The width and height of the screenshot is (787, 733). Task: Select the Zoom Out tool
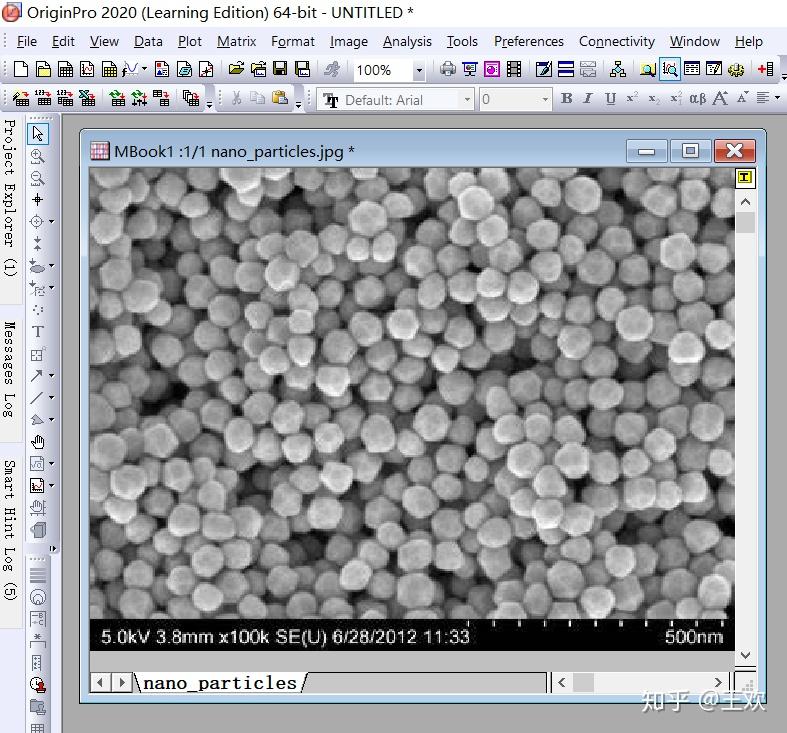click(x=37, y=178)
